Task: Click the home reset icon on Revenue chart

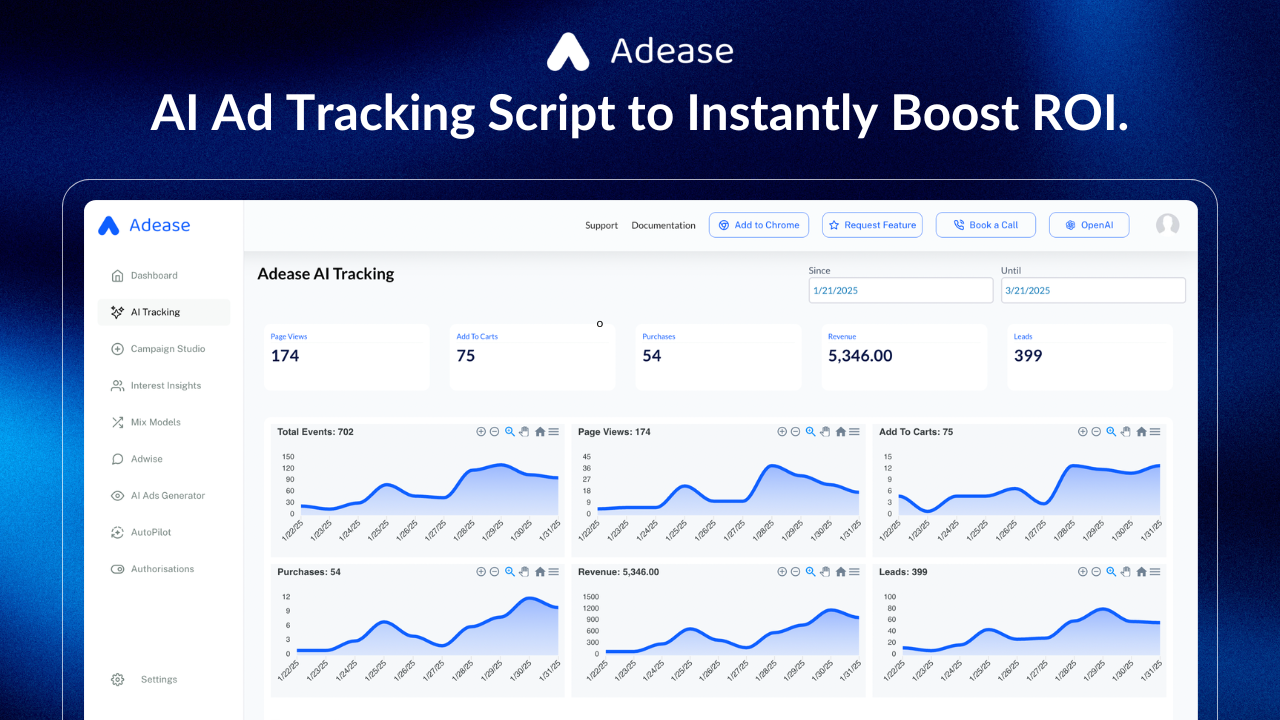Action: 840,571
